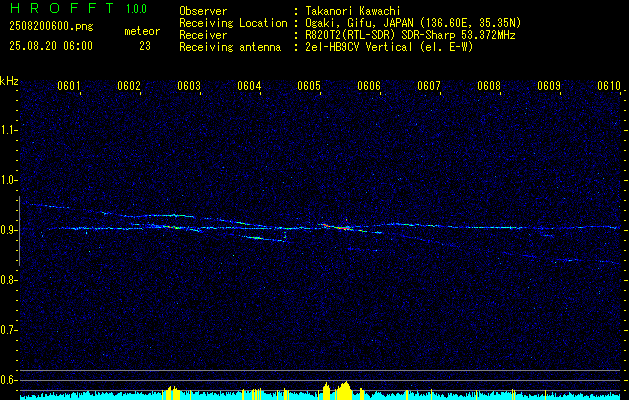
Task: Click the observer name Takanori Kawachi
Action: [x=353, y=11]
